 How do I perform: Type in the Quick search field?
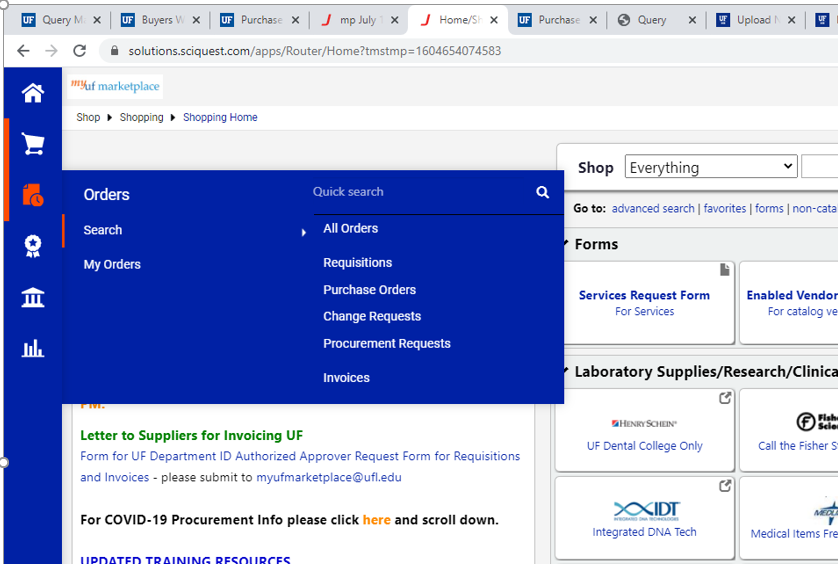420,192
